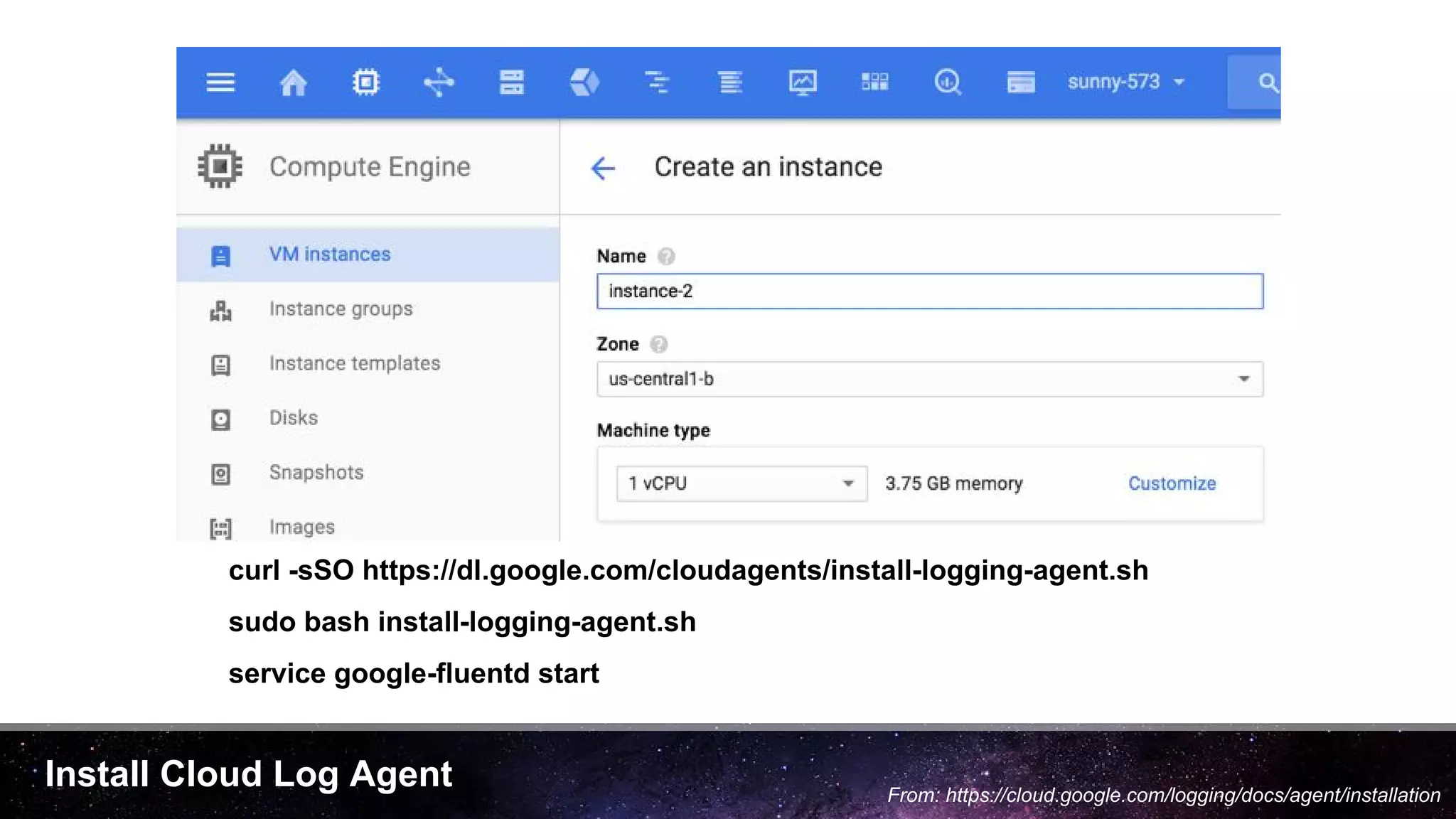Open the hamburger navigation menu
Viewport: 1456px width, 819px height.
click(220, 82)
